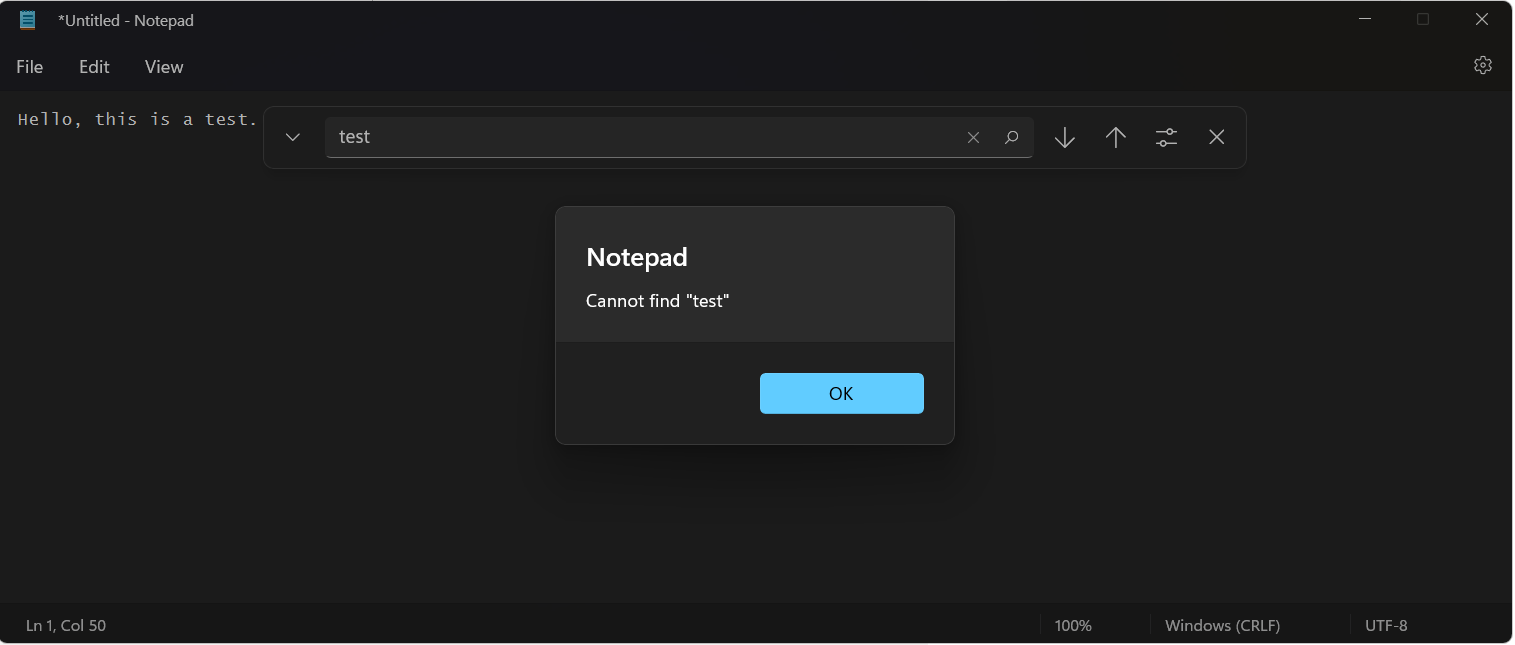Clear the search text with the X

[973, 138]
